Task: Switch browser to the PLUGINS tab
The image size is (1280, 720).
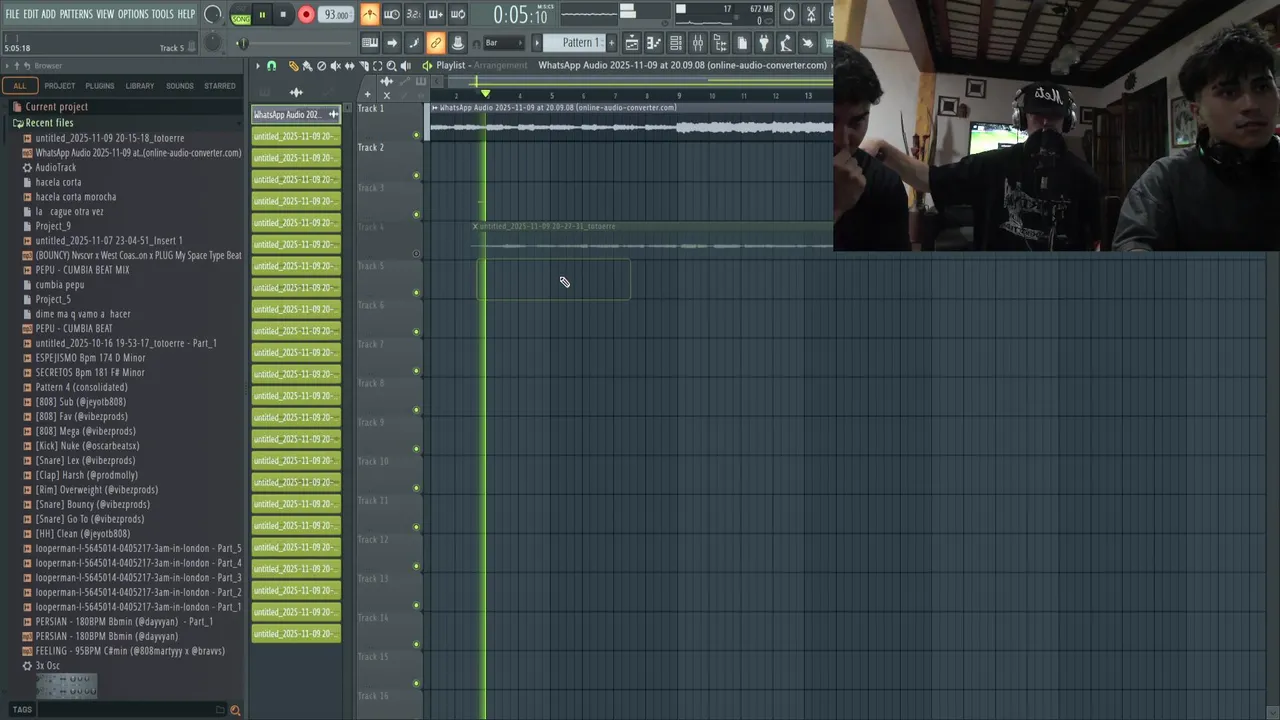Action: point(99,86)
